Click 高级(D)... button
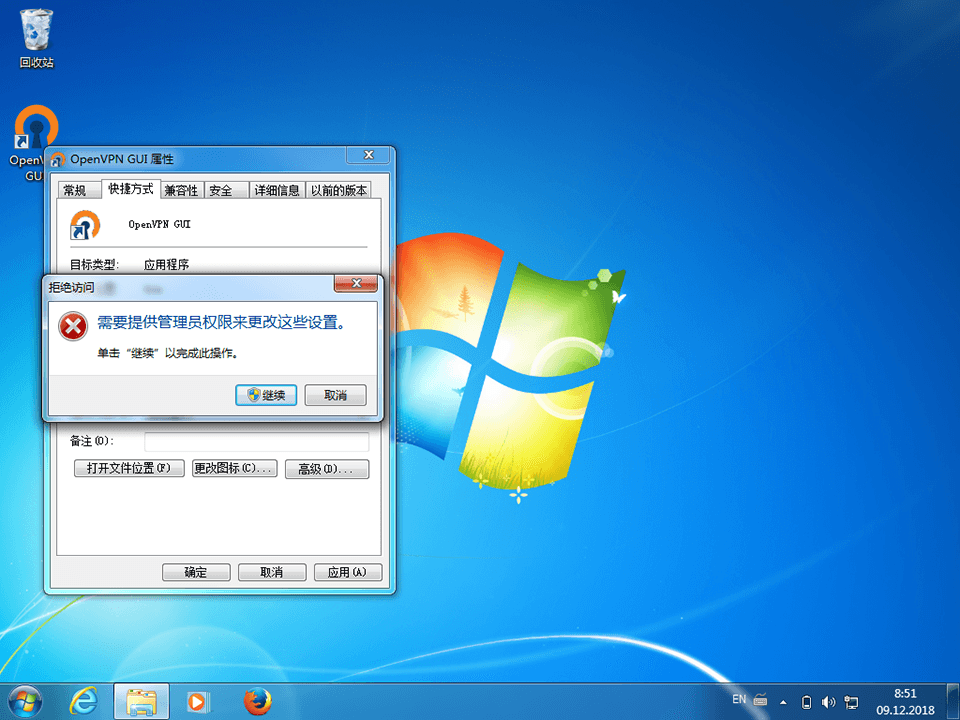This screenshot has height=720, width=960. 327,469
